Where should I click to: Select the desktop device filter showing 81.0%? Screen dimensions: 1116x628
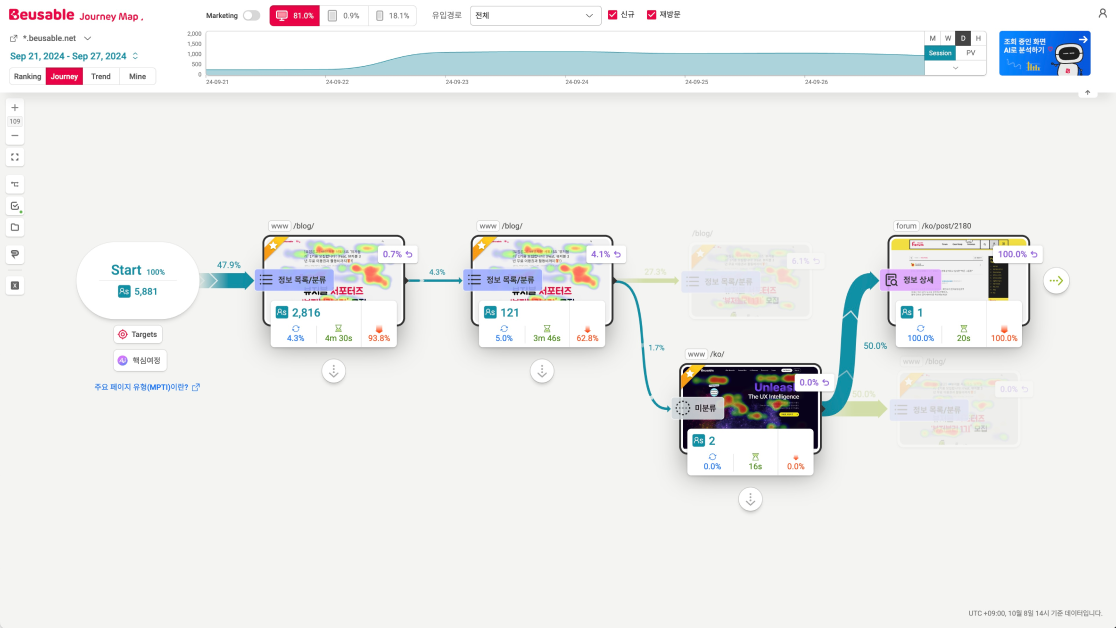[x=295, y=16]
